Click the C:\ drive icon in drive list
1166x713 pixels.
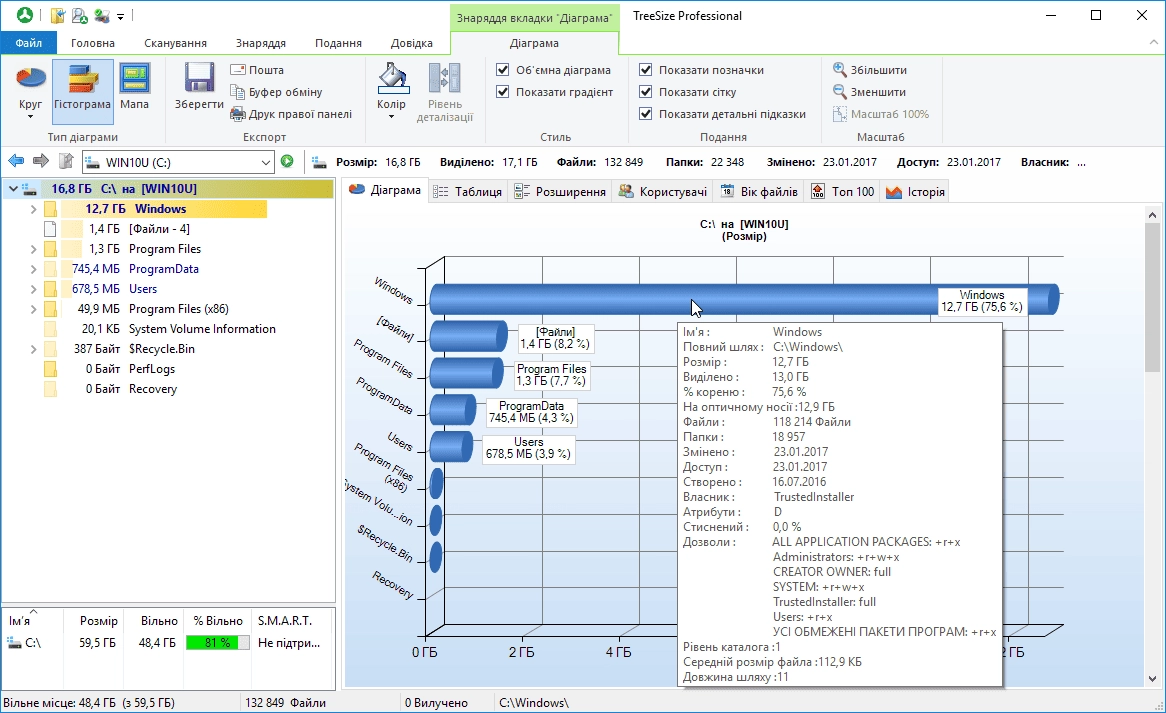click(14, 643)
